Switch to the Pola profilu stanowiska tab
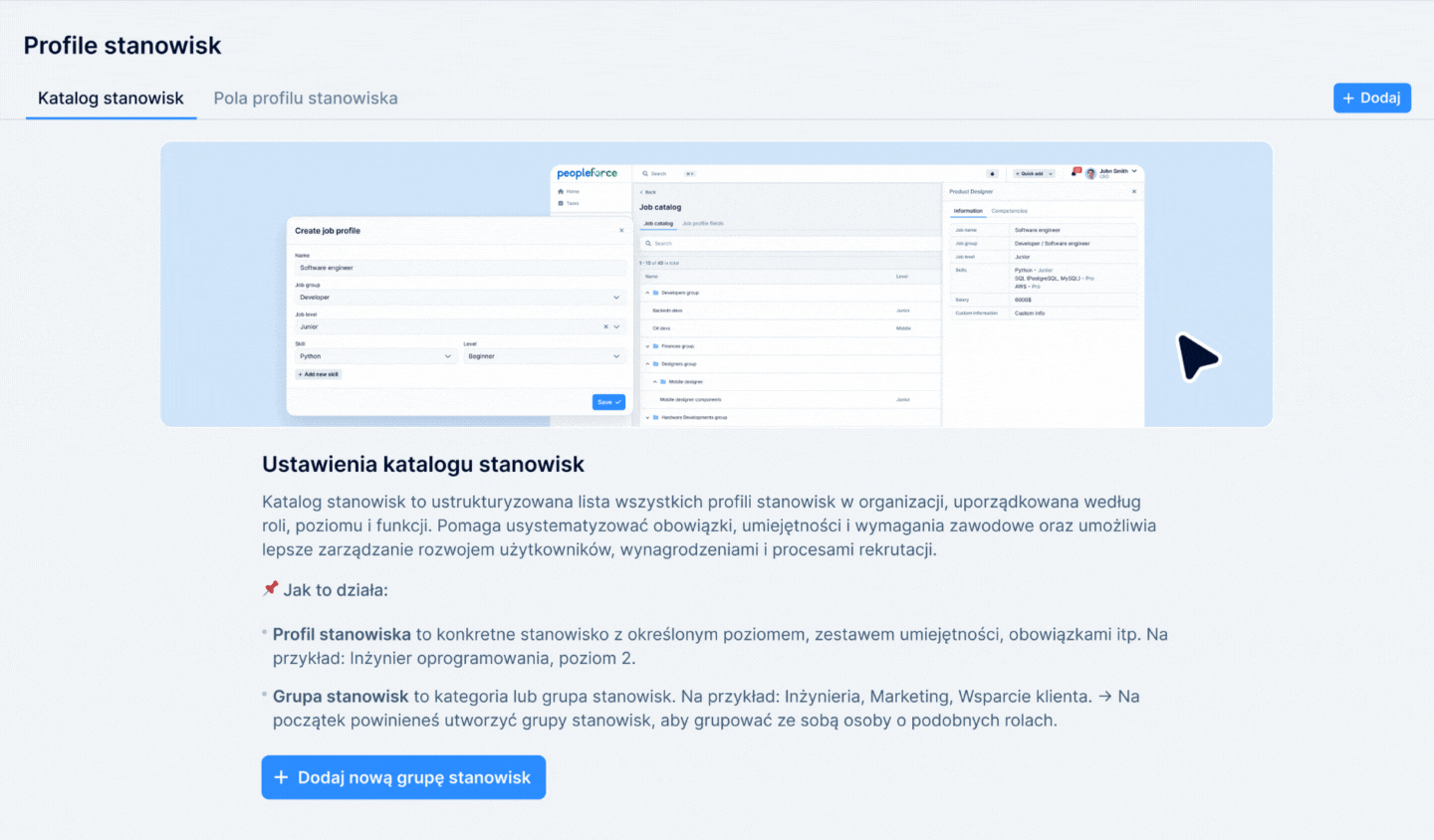 tap(305, 99)
